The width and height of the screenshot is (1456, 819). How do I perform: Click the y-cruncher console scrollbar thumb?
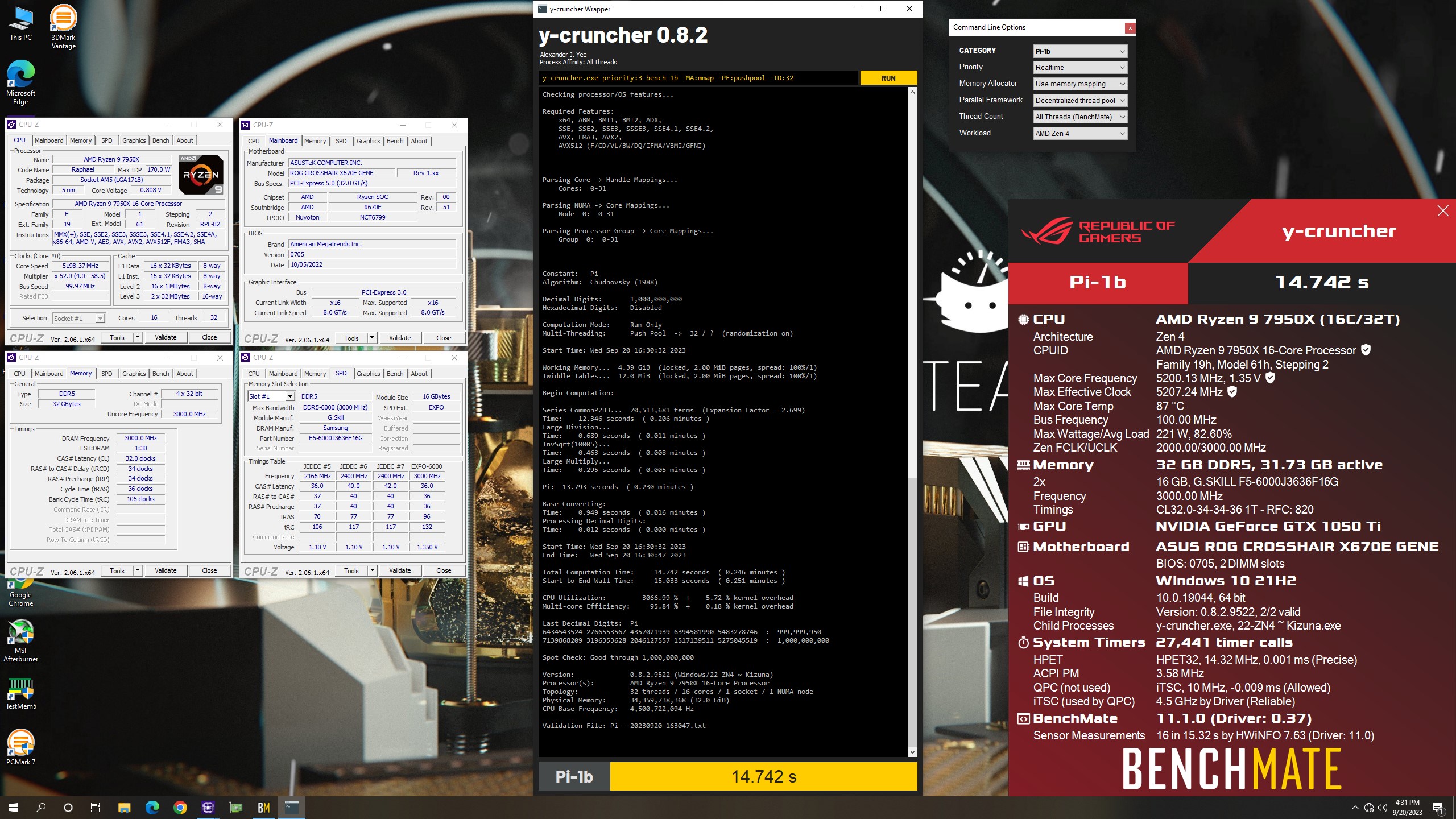[912, 612]
